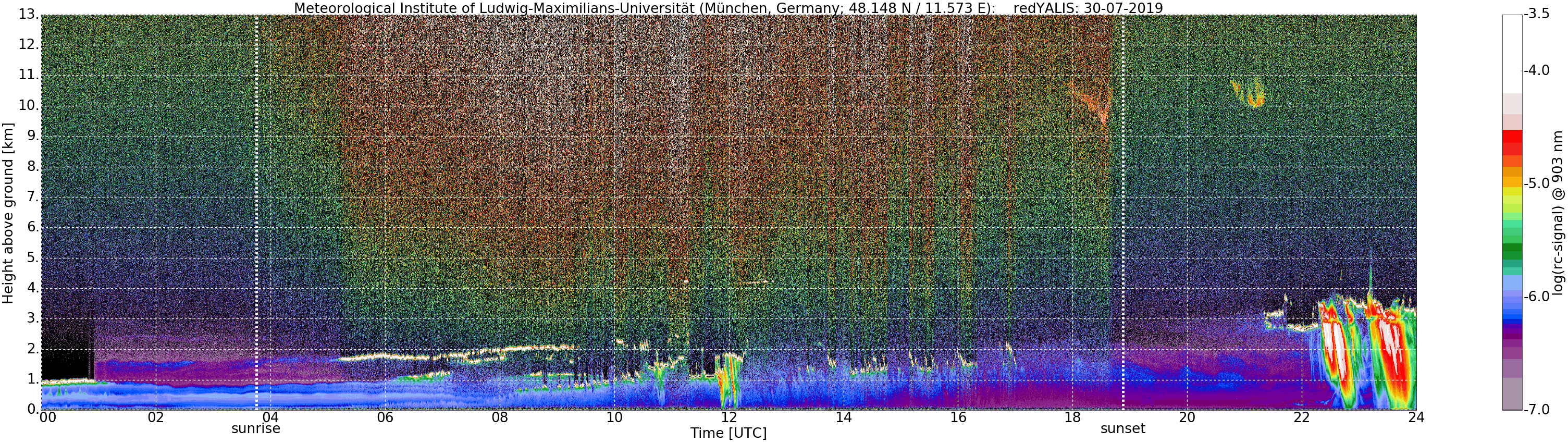Click the height axis tick label '4.'

point(33,288)
